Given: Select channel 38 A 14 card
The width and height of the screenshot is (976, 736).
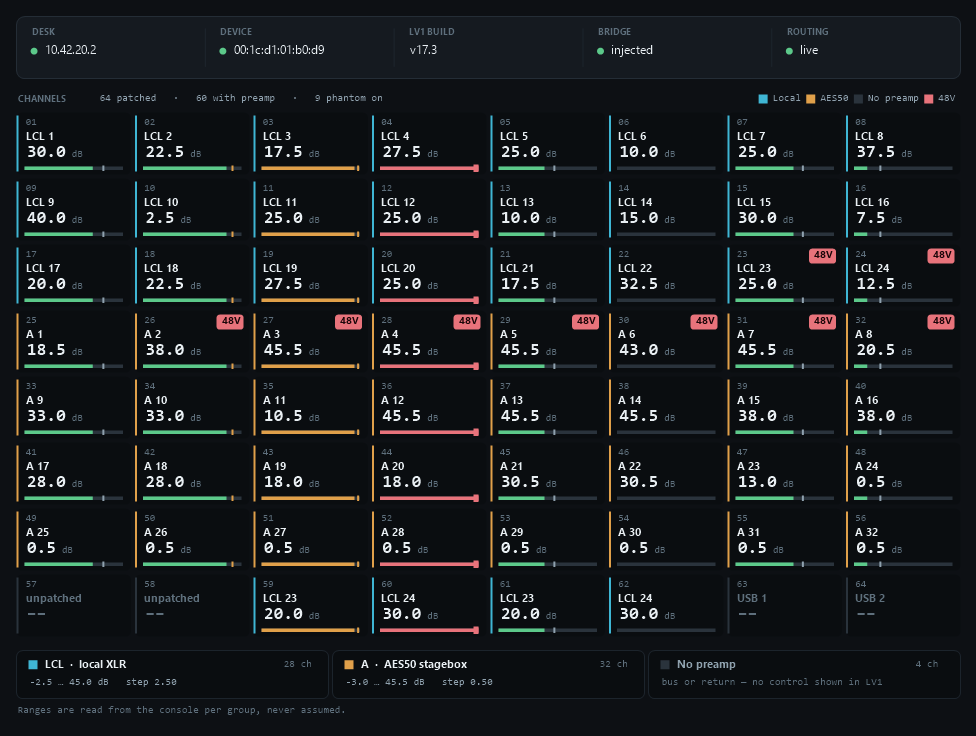Looking at the screenshot, I should click(666, 408).
